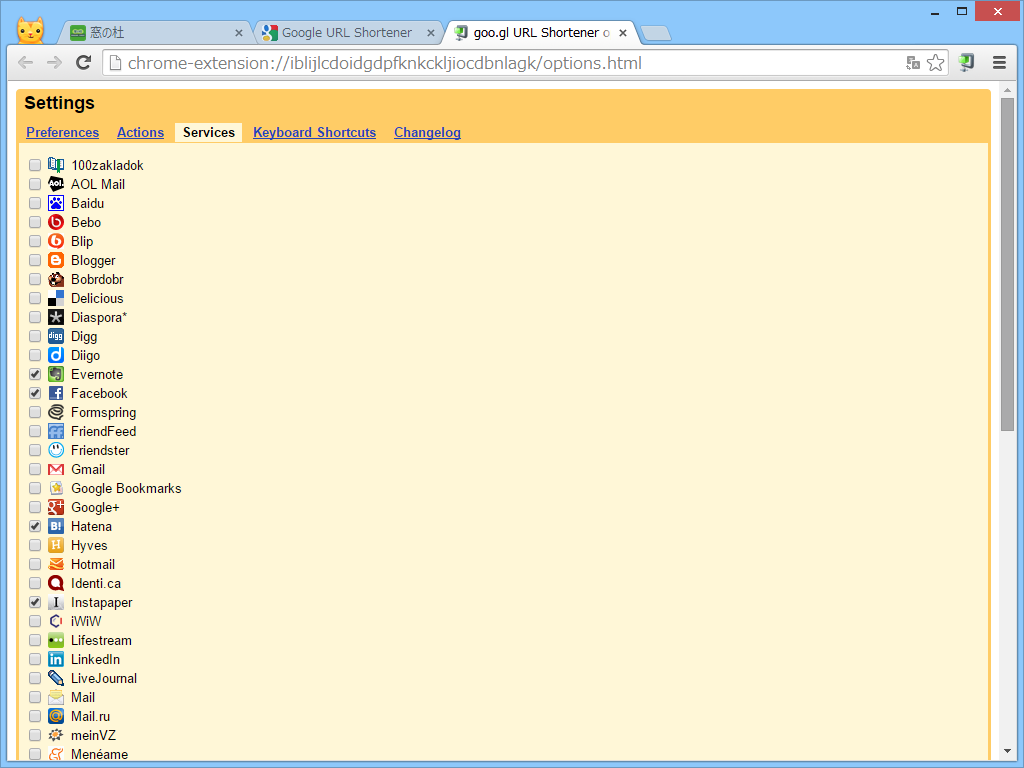
Task: Click the Mail.ru at-sign icon
Action: pyautogui.click(x=56, y=716)
